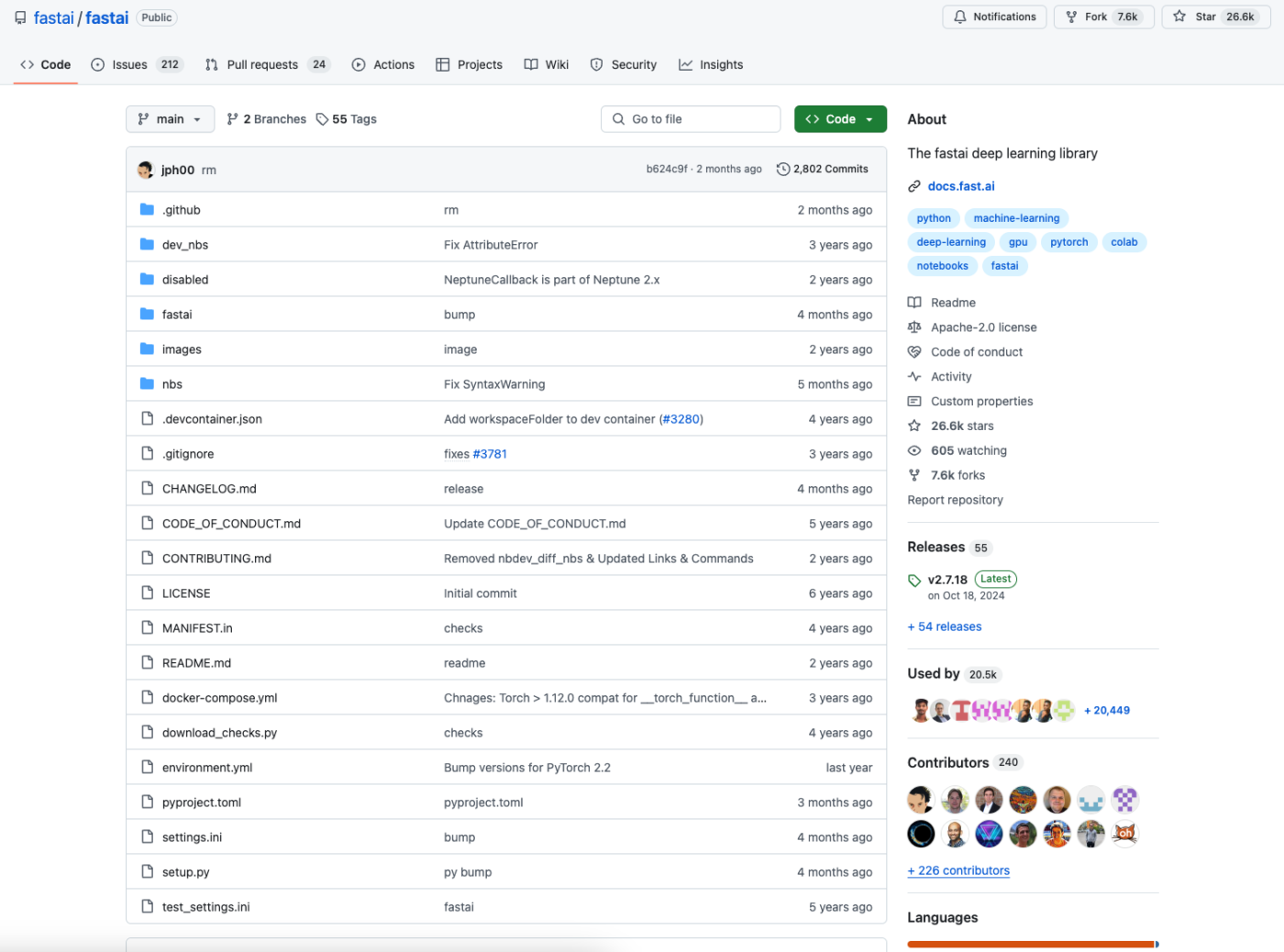The width and height of the screenshot is (1284, 952).
Task: Click the disabled folder icon
Action: pos(147,280)
